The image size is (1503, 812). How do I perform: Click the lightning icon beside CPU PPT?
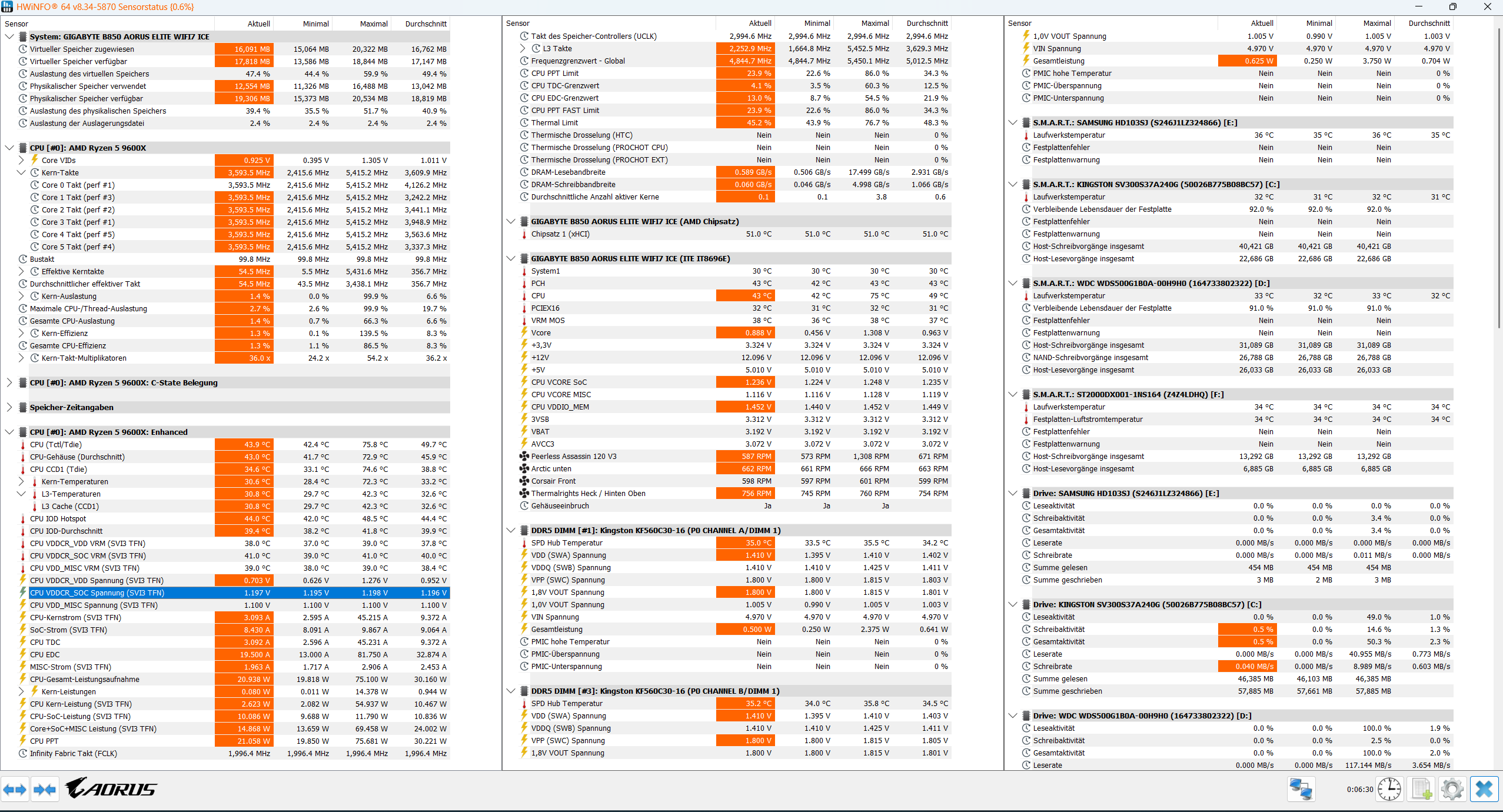tap(23, 741)
